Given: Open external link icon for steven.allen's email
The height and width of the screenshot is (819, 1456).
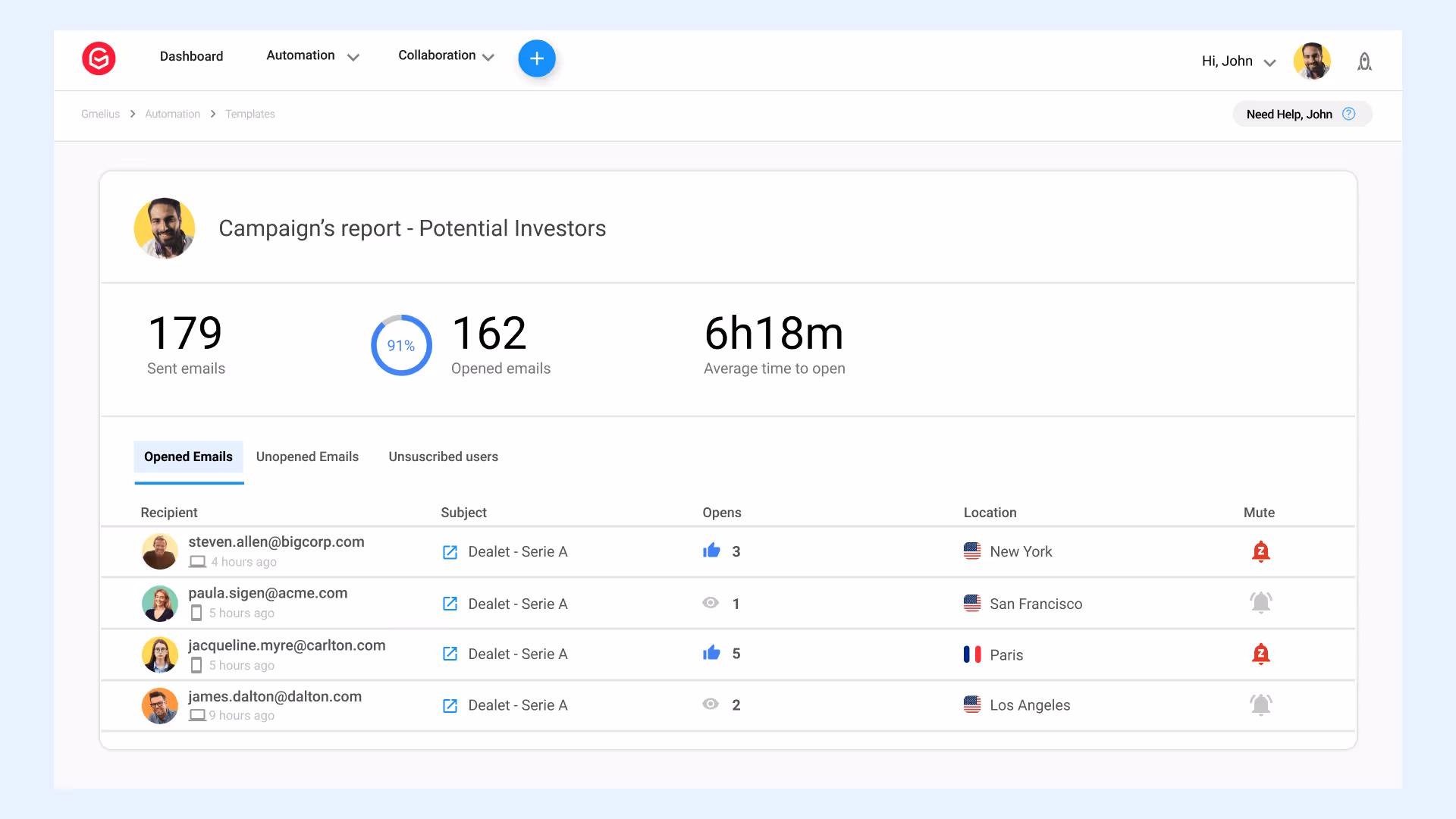Looking at the screenshot, I should [450, 552].
